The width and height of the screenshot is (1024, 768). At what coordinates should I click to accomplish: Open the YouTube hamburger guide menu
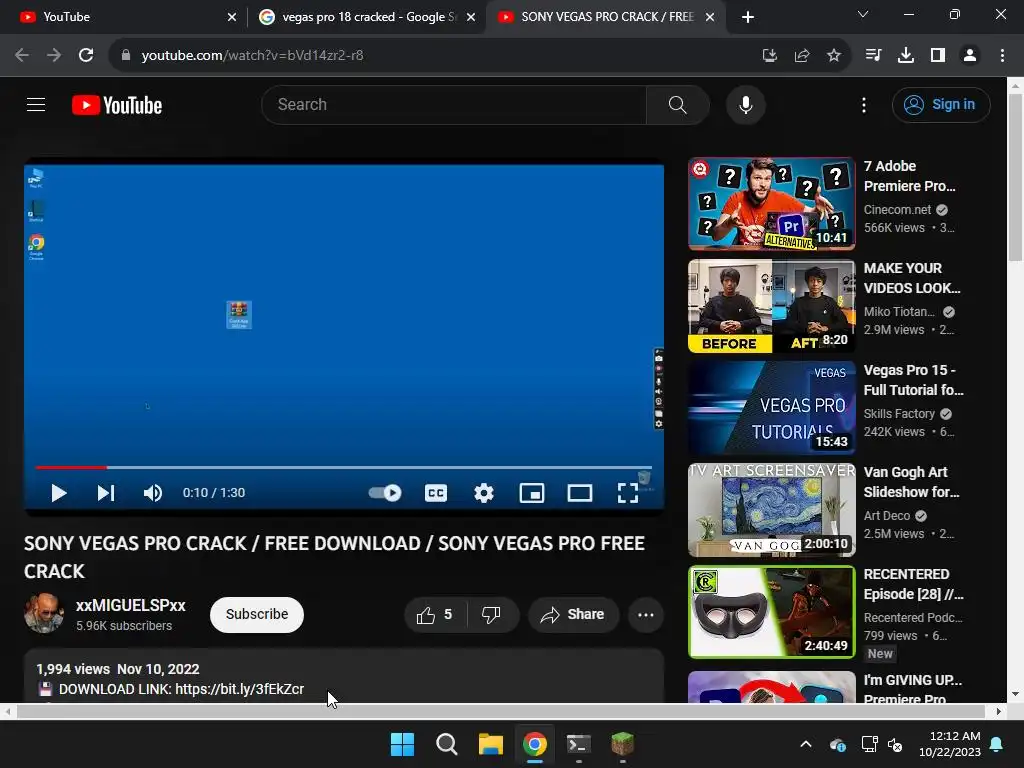coord(36,104)
